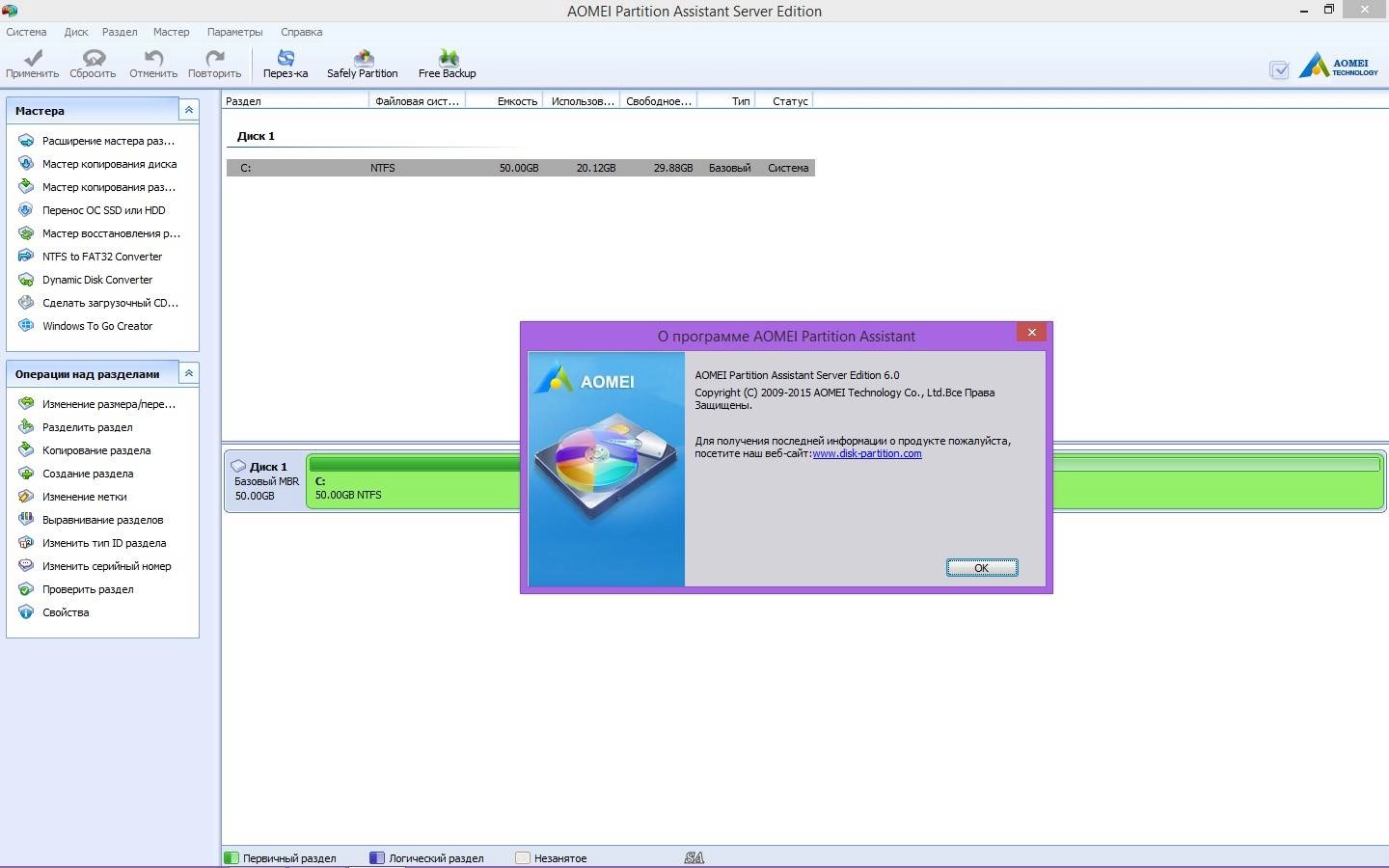Click OK in the about dialog

(x=981, y=568)
